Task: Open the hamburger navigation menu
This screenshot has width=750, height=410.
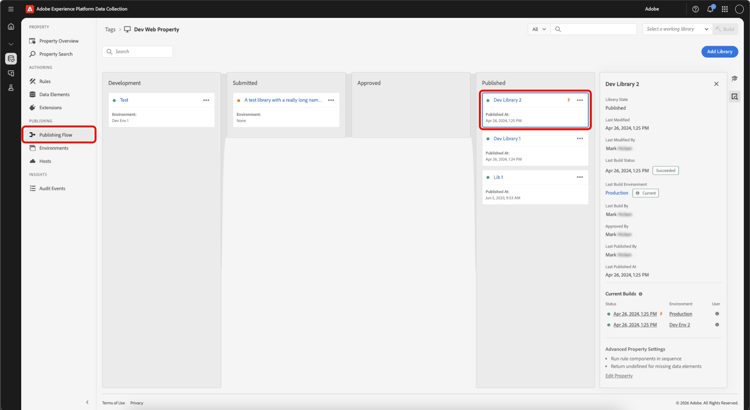Action: coord(11,9)
